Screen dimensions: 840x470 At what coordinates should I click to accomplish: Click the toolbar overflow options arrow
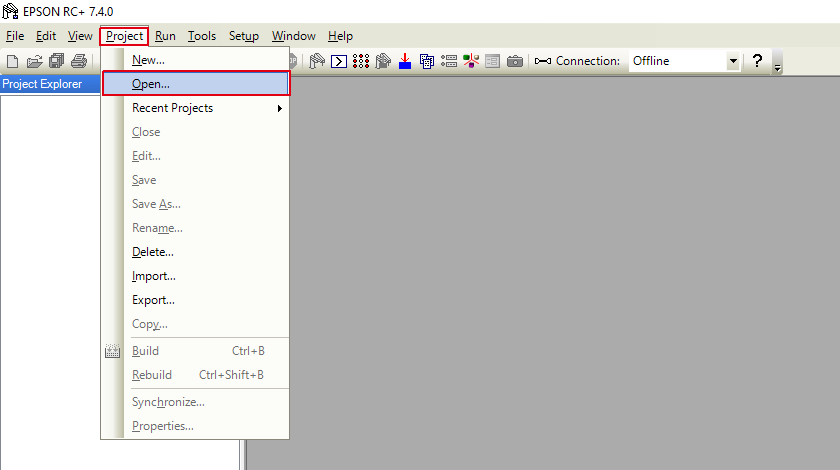777,68
